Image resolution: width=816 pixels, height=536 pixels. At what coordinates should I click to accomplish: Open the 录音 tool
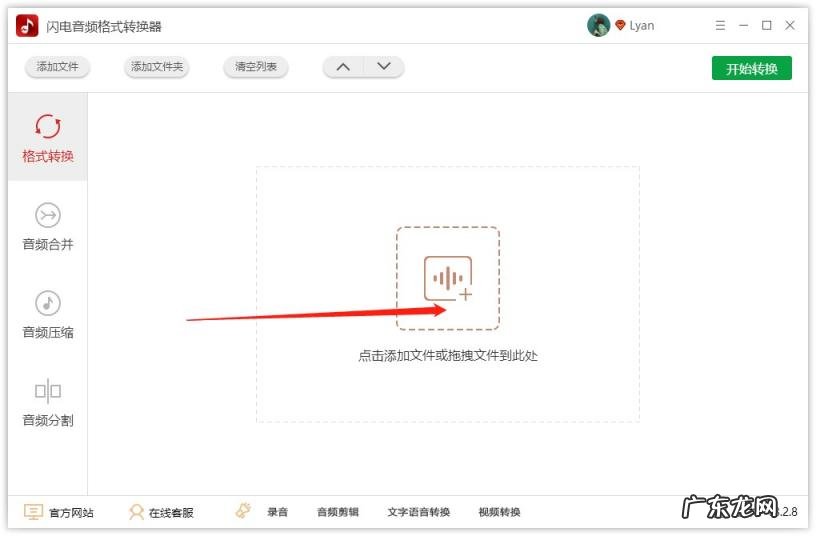[x=277, y=512]
